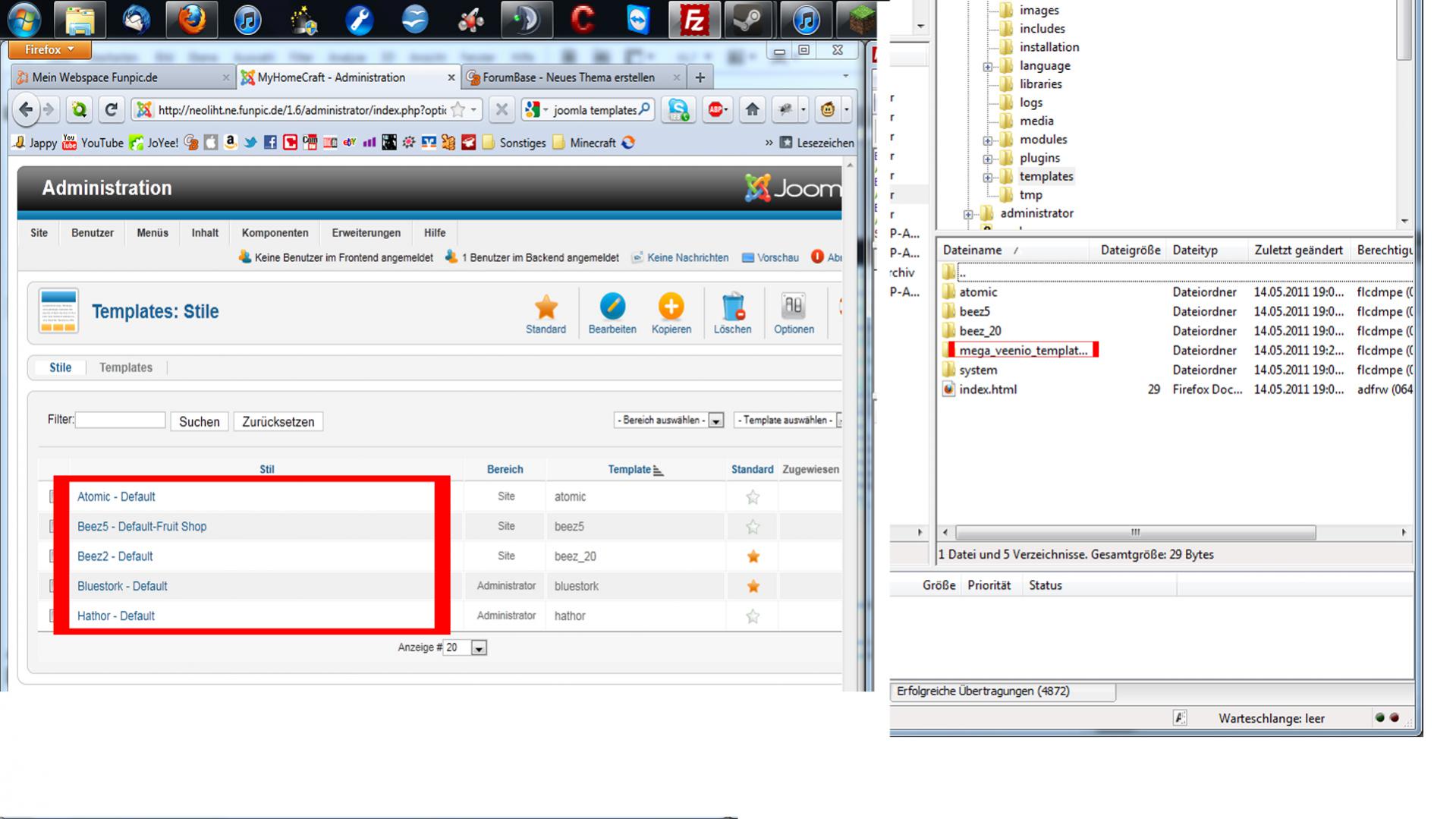This screenshot has width=1456, height=819.
Task: Switch to ForumBase - Neues Thema erstellen tab
Action: click(x=574, y=77)
